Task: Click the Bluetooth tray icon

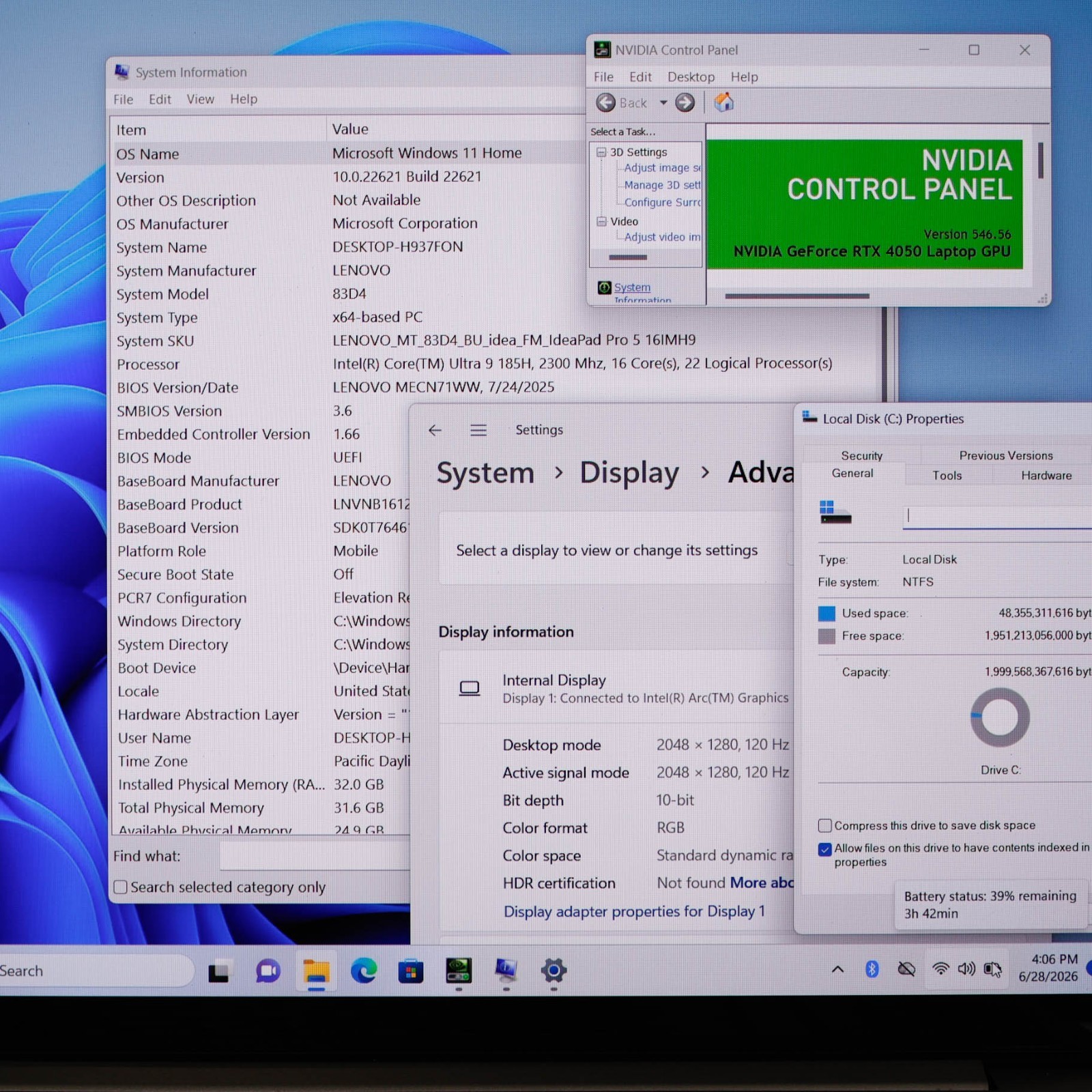Action: coord(872,969)
